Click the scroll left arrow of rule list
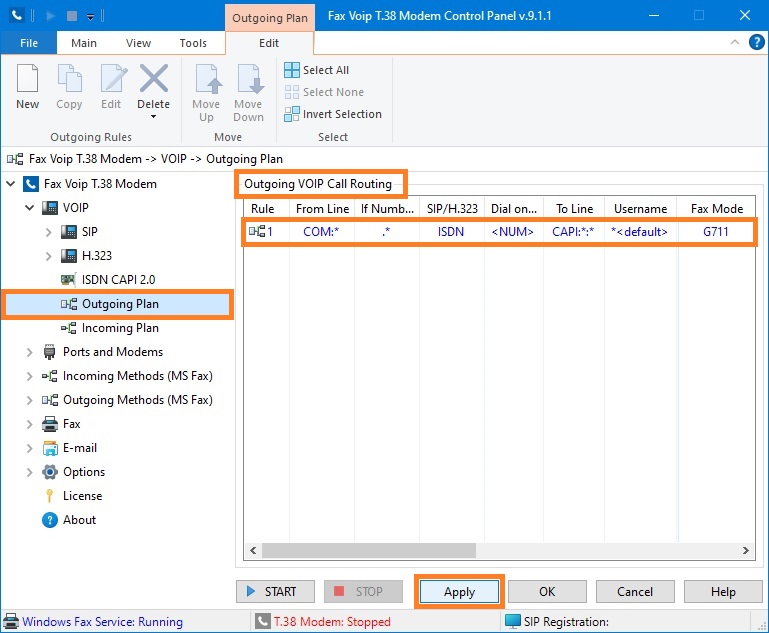The height and width of the screenshot is (633, 769). coord(253,551)
